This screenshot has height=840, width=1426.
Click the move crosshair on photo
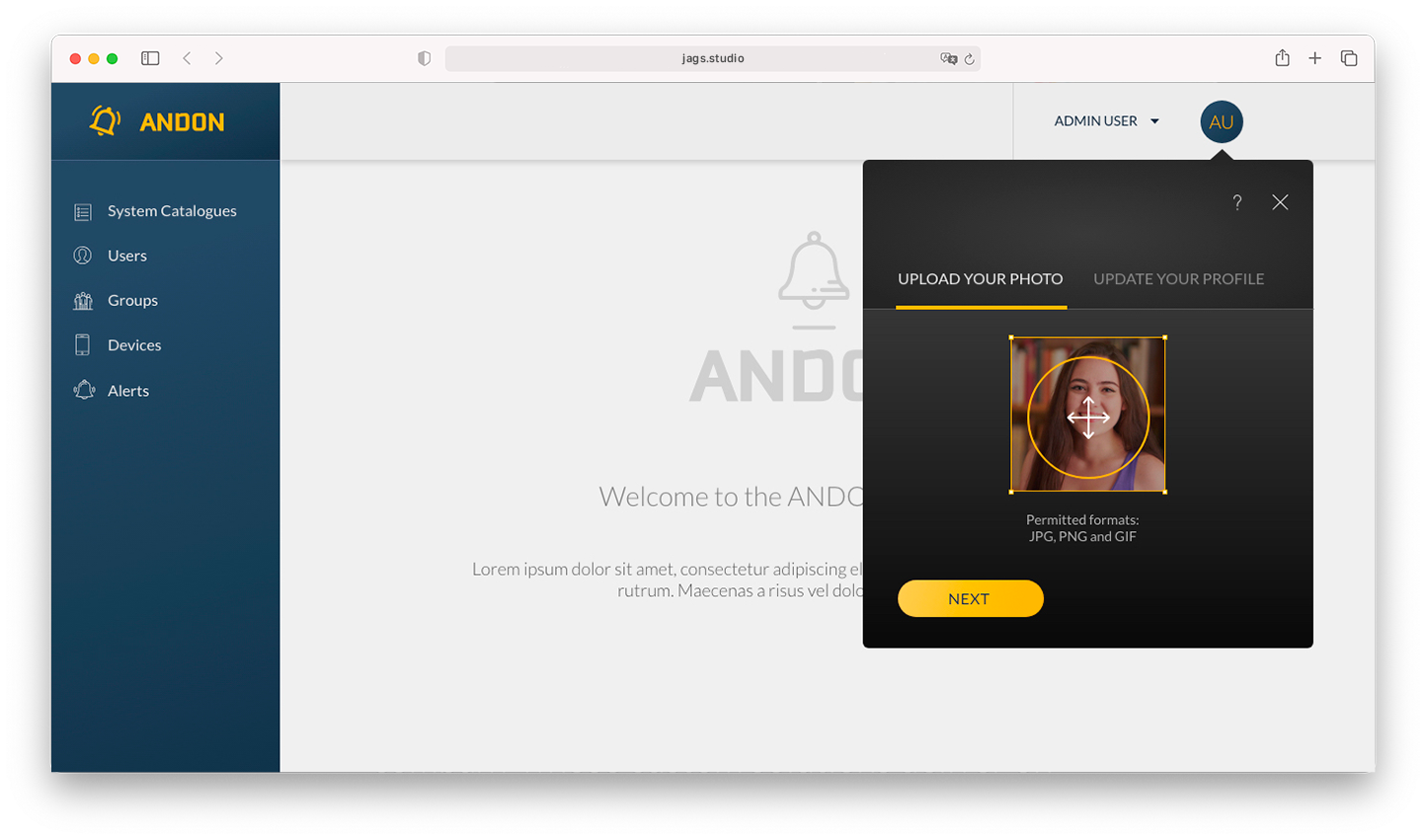tap(1088, 418)
